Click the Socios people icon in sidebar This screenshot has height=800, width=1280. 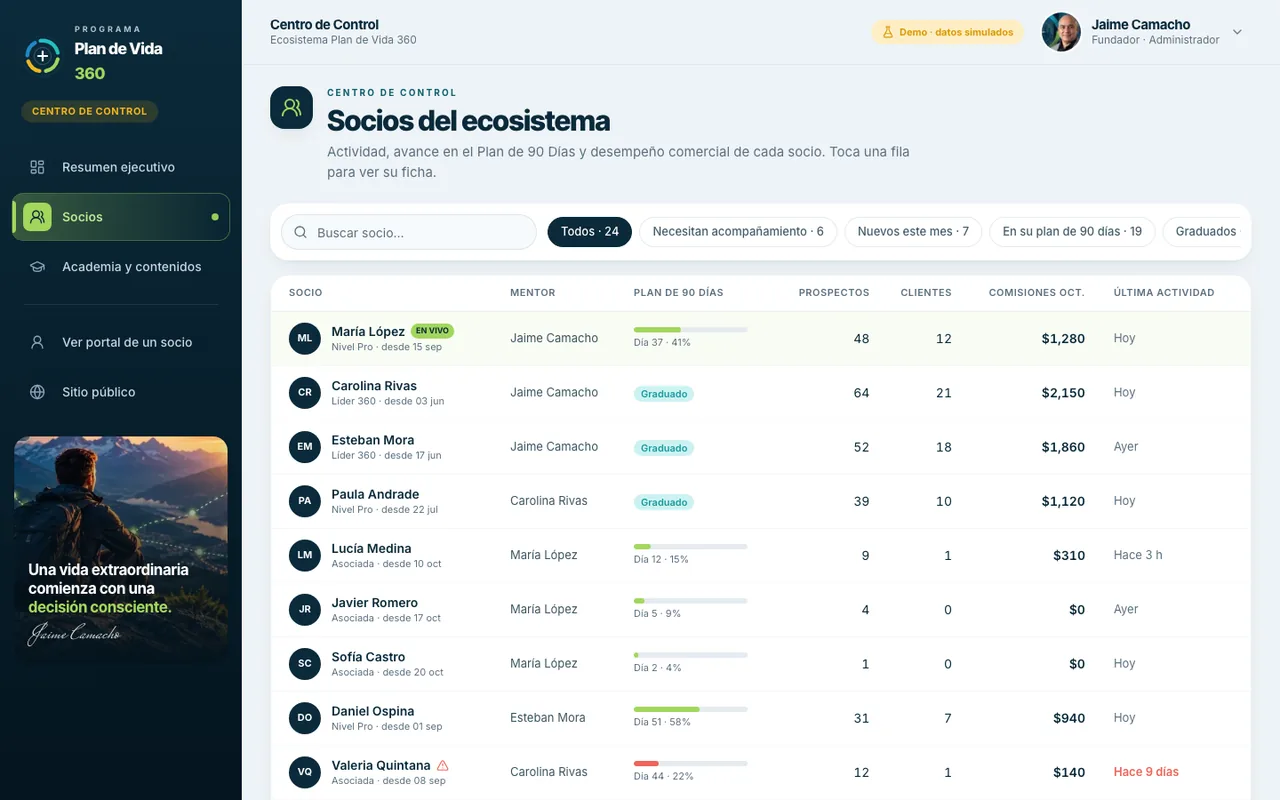[37, 217]
